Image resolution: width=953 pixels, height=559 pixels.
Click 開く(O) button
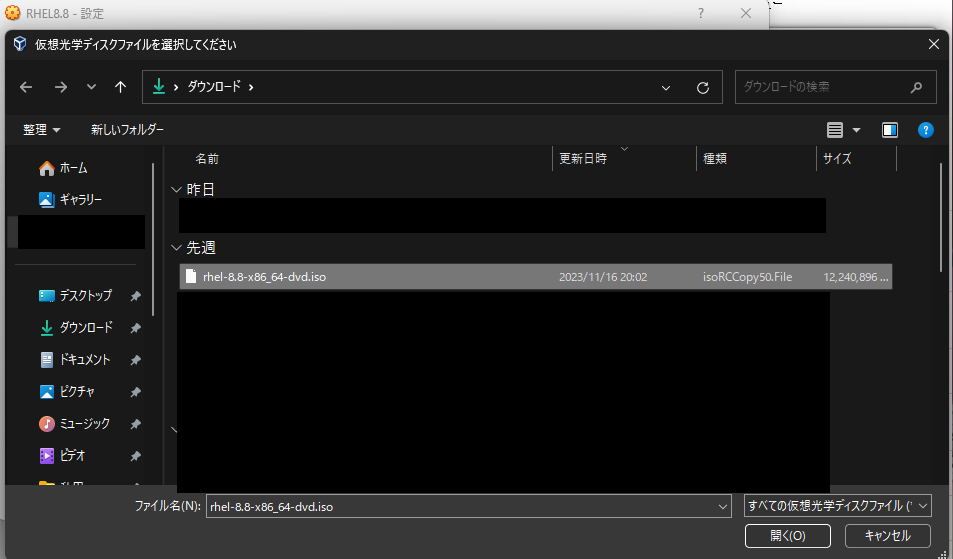[x=788, y=536]
